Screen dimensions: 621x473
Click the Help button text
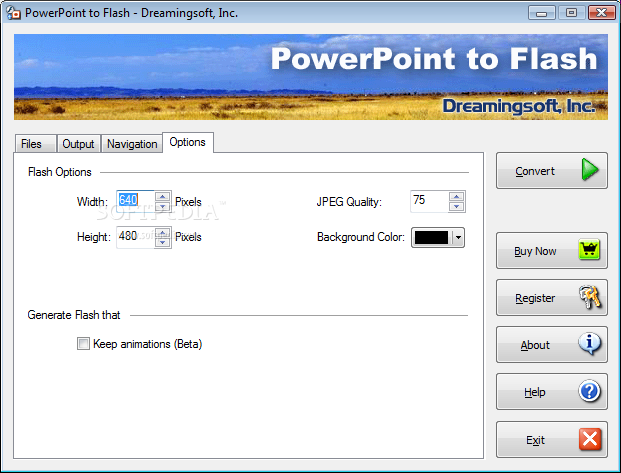click(535, 392)
